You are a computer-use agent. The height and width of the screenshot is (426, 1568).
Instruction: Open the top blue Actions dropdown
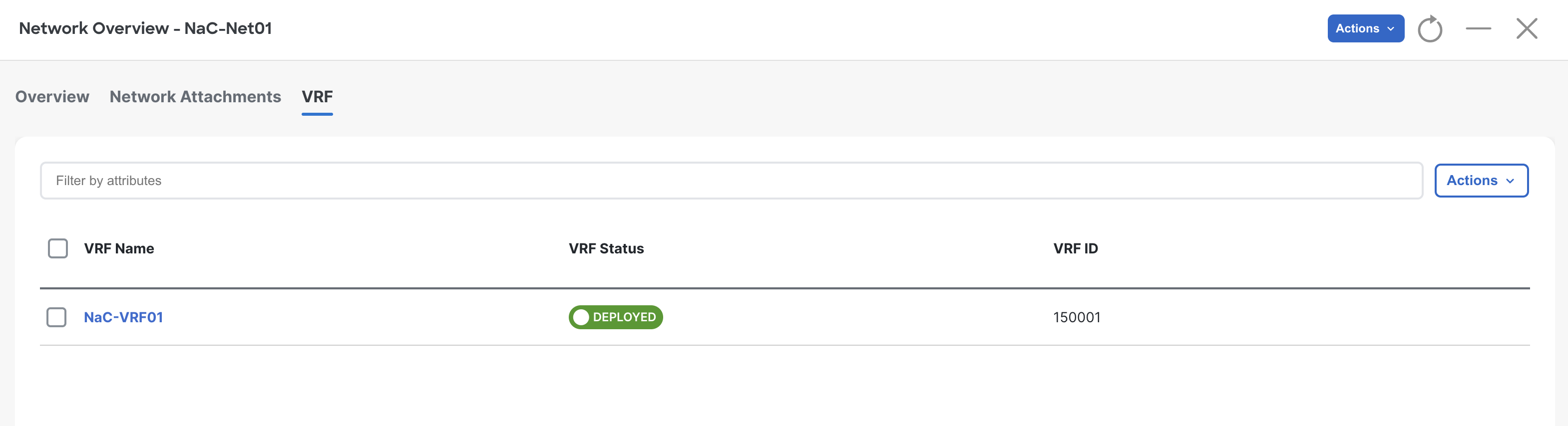(x=1365, y=28)
